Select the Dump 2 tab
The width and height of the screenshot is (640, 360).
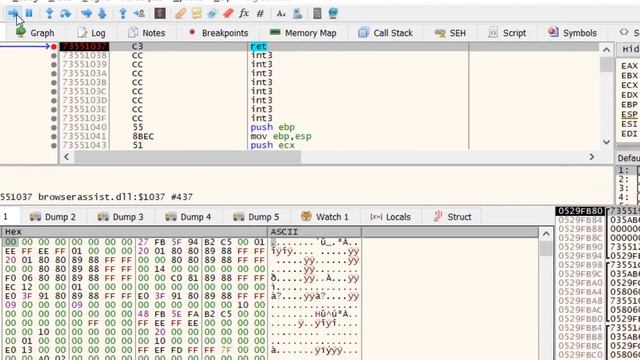pyautogui.click(x=53, y=217)
